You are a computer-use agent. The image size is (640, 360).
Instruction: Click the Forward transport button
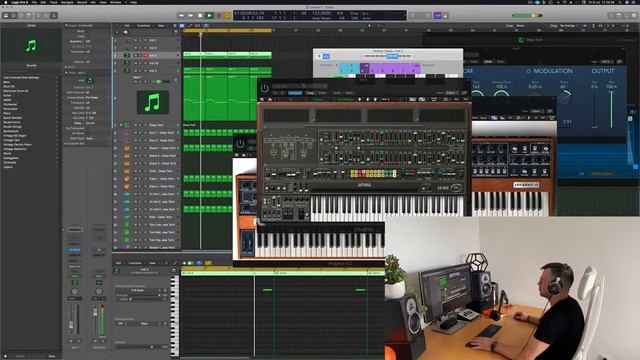tap(191, 16)
